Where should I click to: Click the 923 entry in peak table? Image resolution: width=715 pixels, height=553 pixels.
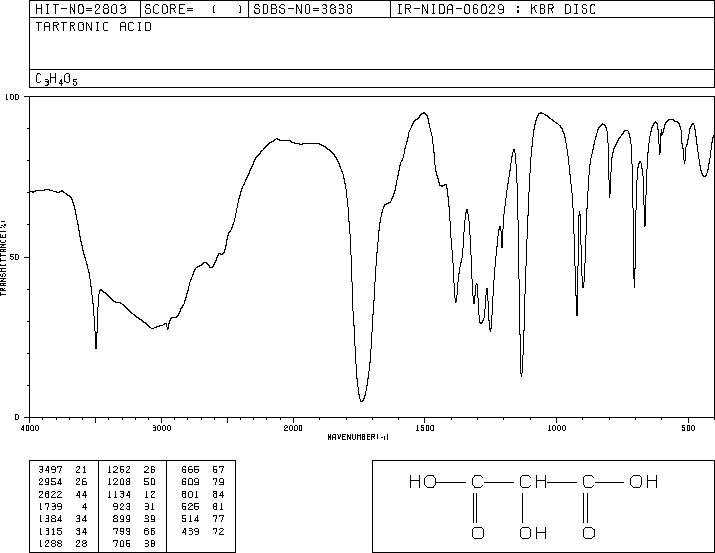point(121,506)
